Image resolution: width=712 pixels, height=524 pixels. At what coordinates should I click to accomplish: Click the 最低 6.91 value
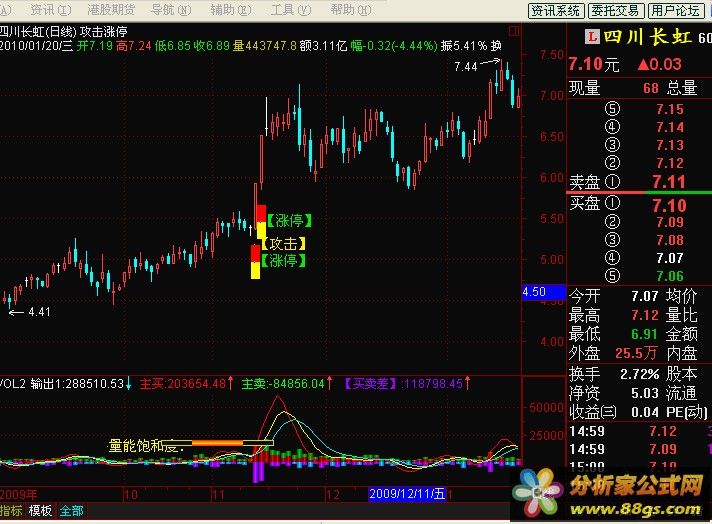pos(645,334)
